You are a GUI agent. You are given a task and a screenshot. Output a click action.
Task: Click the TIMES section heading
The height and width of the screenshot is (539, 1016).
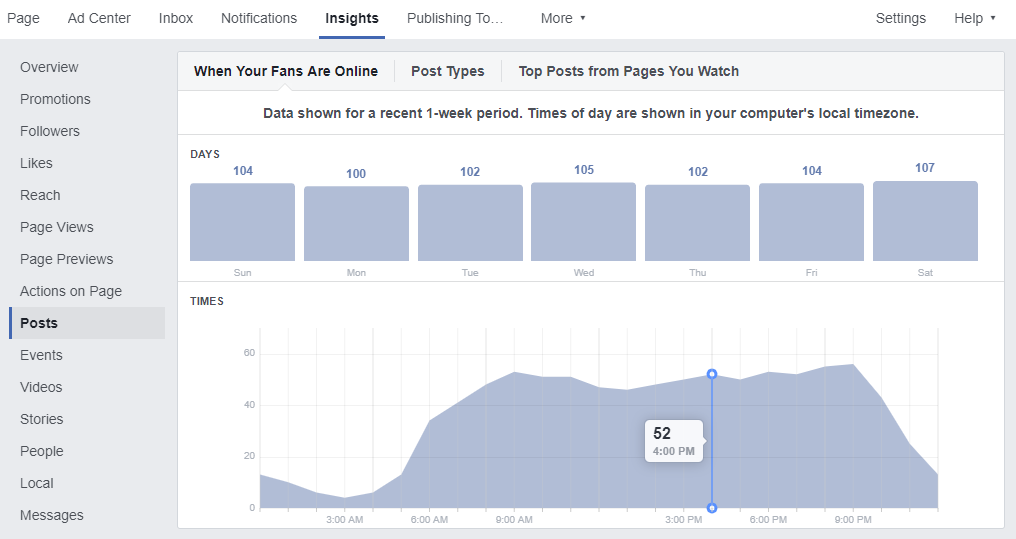pyautogui.click(x=207, y=301)
